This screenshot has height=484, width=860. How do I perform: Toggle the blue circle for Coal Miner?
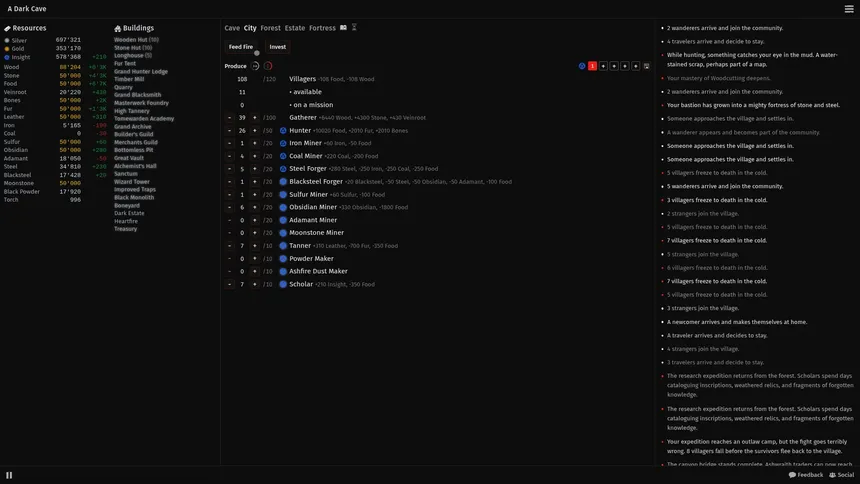coord(283,156)
